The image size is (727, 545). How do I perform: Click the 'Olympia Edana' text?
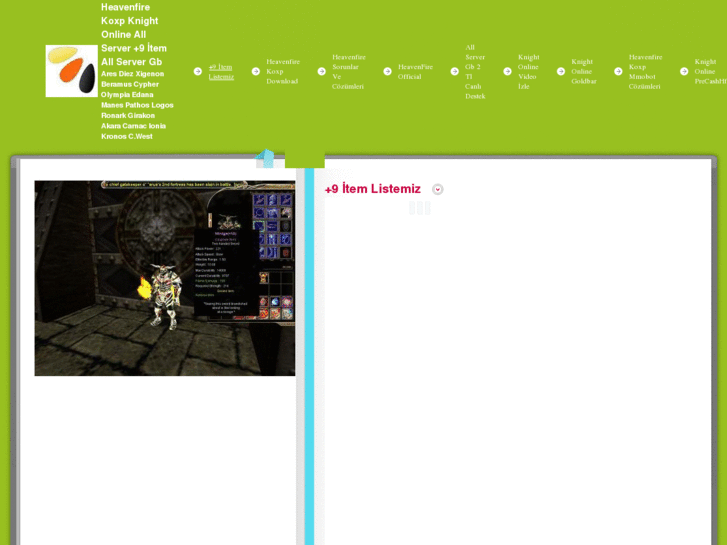[x=127, y=95]
